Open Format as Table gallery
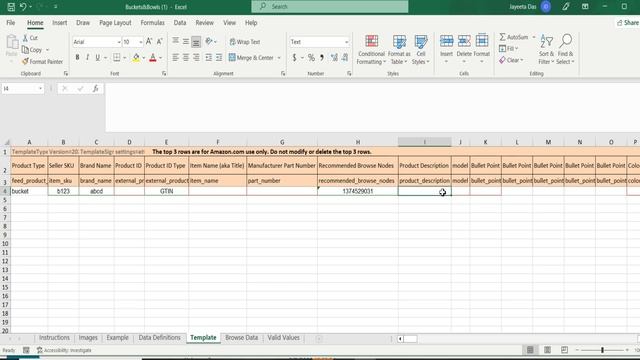This screenshot has height=360, width=640. coord(399,49)
